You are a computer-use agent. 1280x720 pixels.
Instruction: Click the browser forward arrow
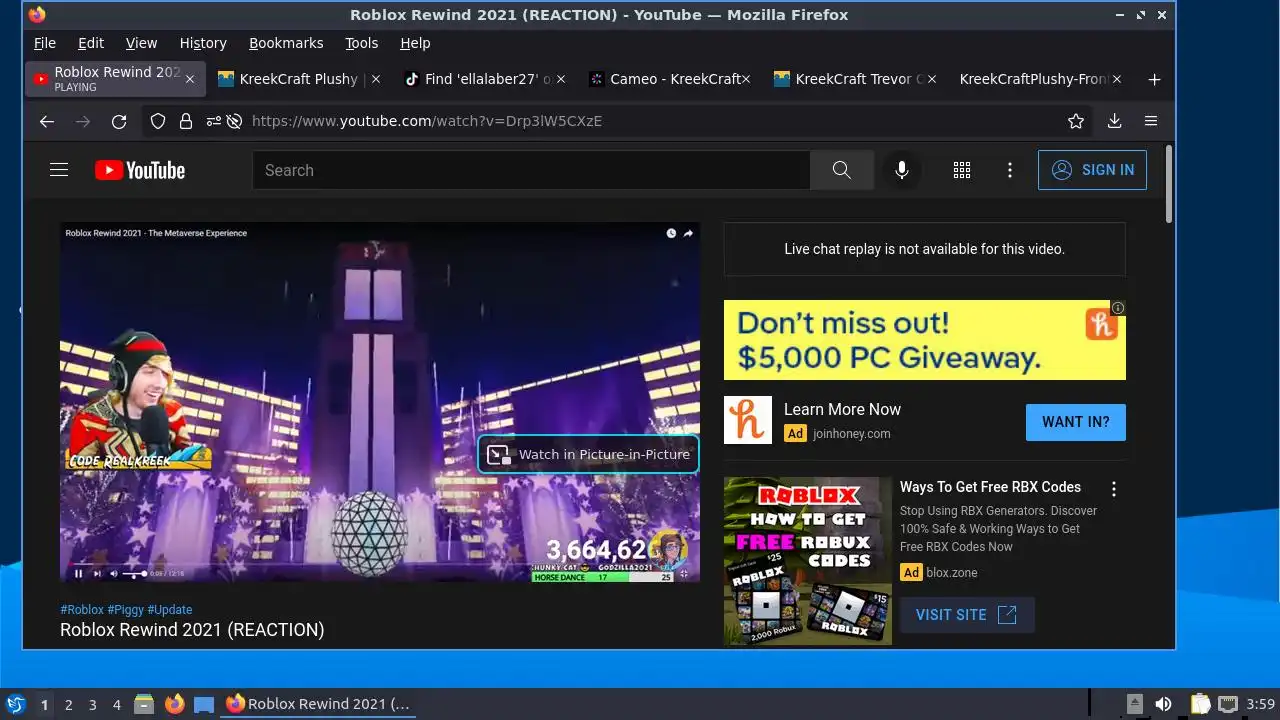coord(83,121)
